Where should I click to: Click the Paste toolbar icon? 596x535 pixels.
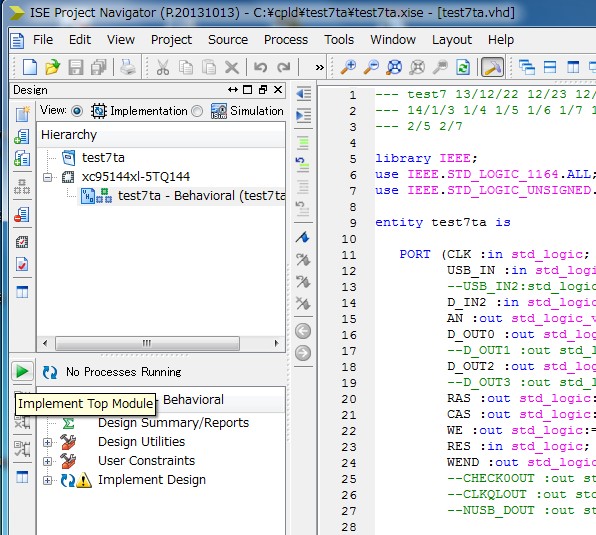(209, 68)
